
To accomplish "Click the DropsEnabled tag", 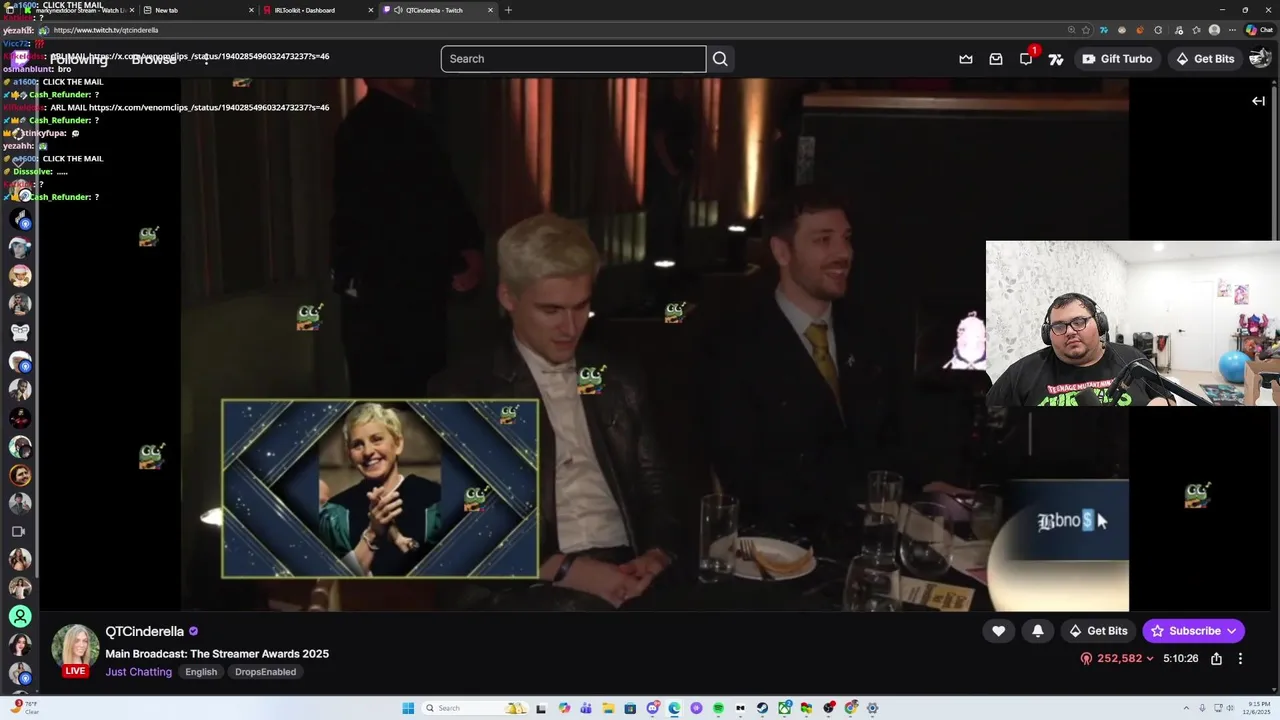I will (x=265, y=672).
